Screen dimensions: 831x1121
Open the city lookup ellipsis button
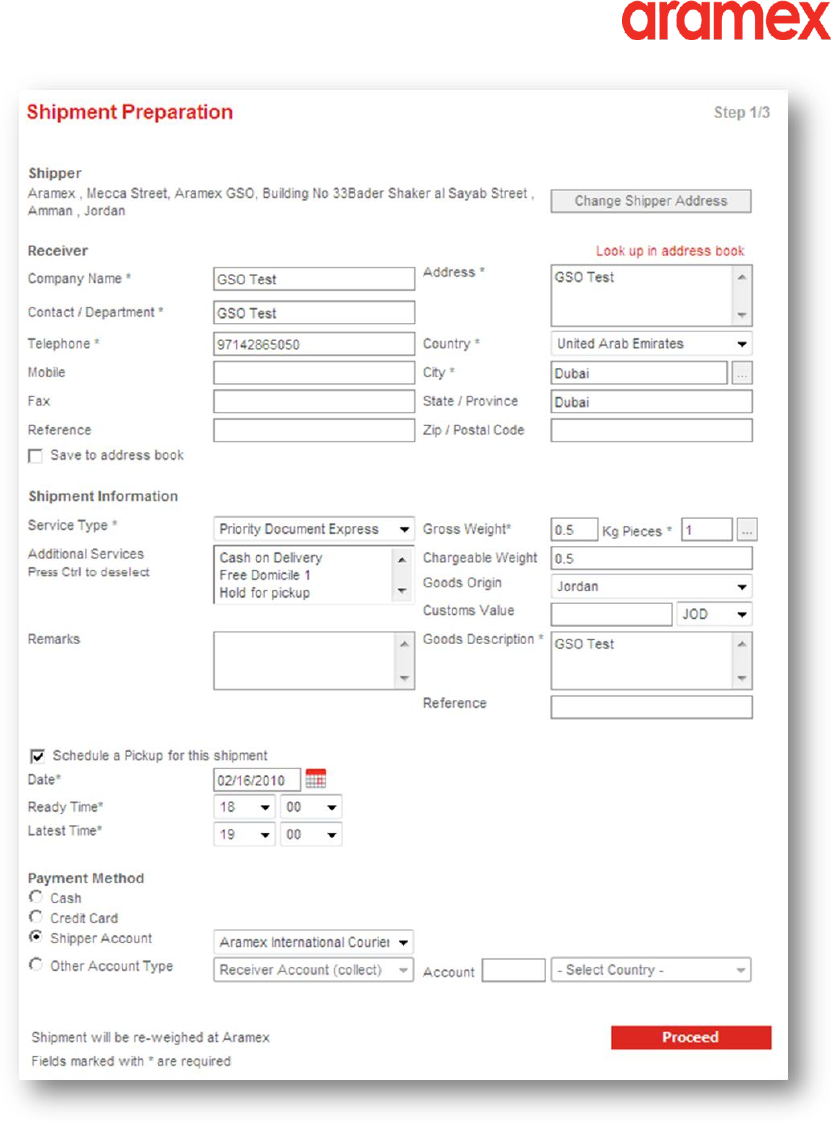coord(742,373)
